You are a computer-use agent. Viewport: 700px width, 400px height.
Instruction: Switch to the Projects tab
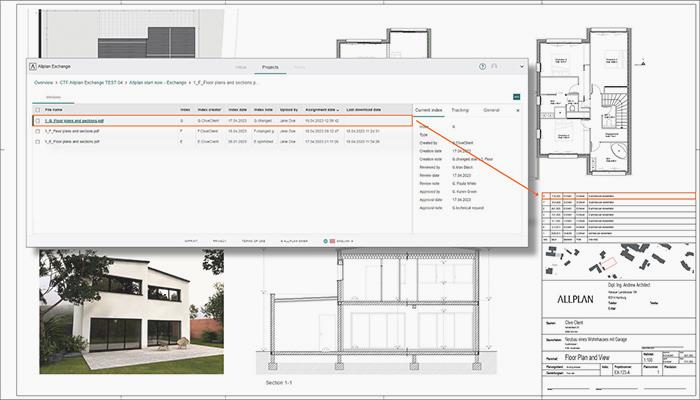point(270,67)
